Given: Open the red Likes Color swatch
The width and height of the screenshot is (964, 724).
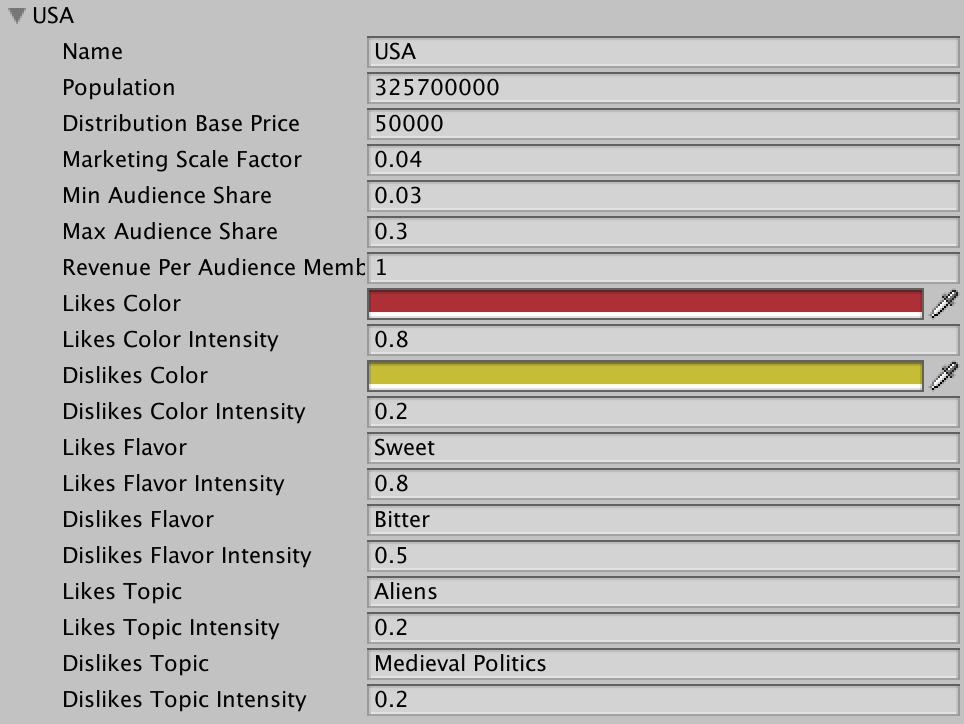Looking at the screenshot, I should (x=645, y=303).
